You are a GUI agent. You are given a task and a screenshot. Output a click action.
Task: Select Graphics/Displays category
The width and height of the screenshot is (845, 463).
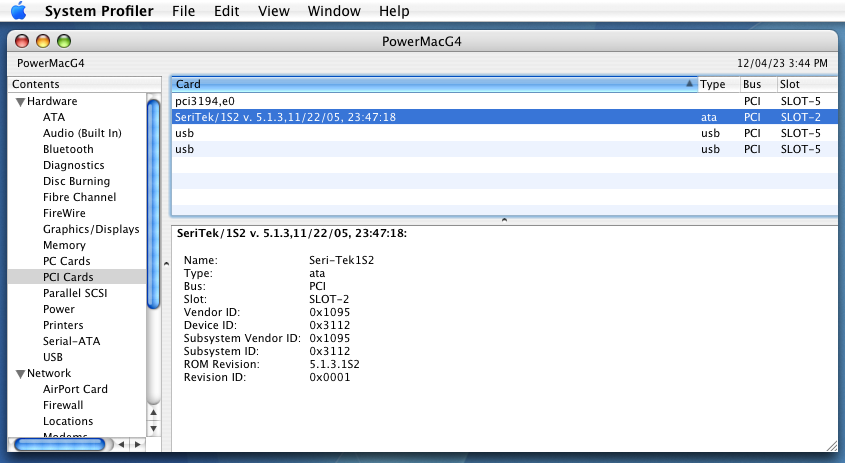91,229
